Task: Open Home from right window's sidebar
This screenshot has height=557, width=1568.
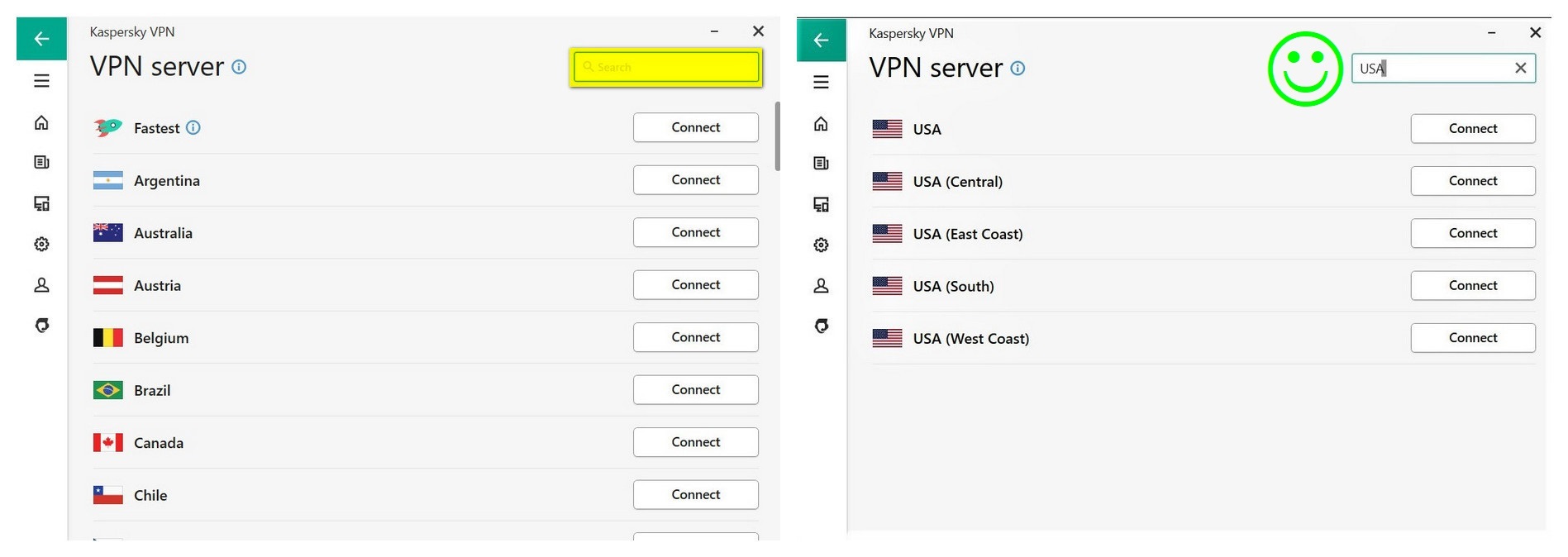Action: click(x=821, y=123)
